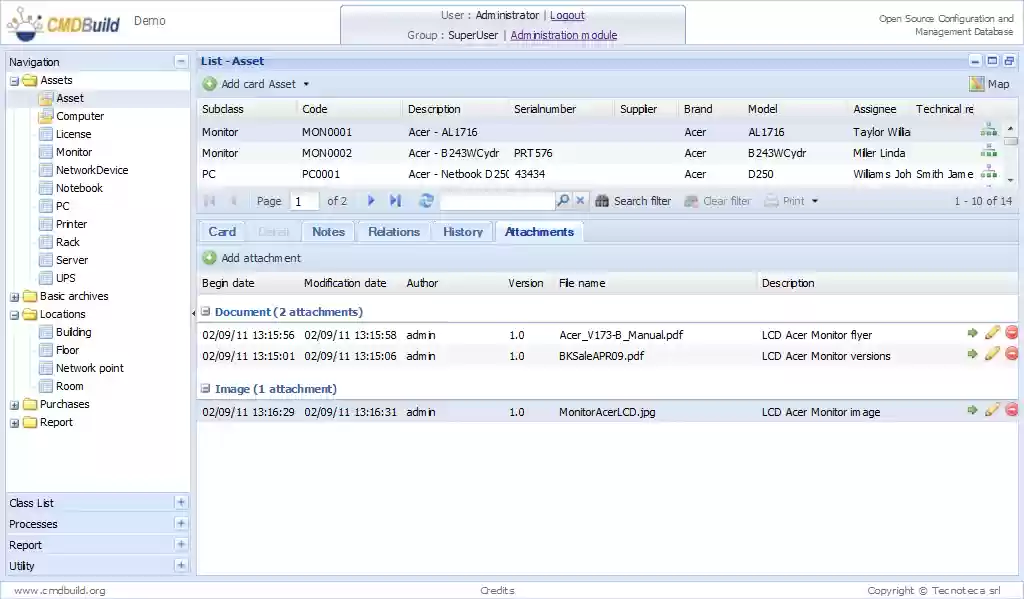Collapse the Assets folder tree
1024x599 pixels.
coord(12,80)
